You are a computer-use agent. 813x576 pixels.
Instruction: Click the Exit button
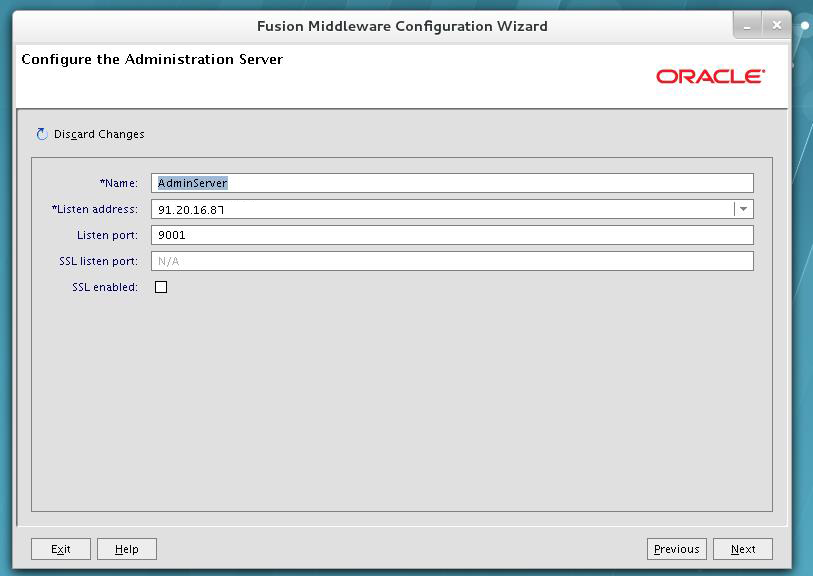click(61, 549)
